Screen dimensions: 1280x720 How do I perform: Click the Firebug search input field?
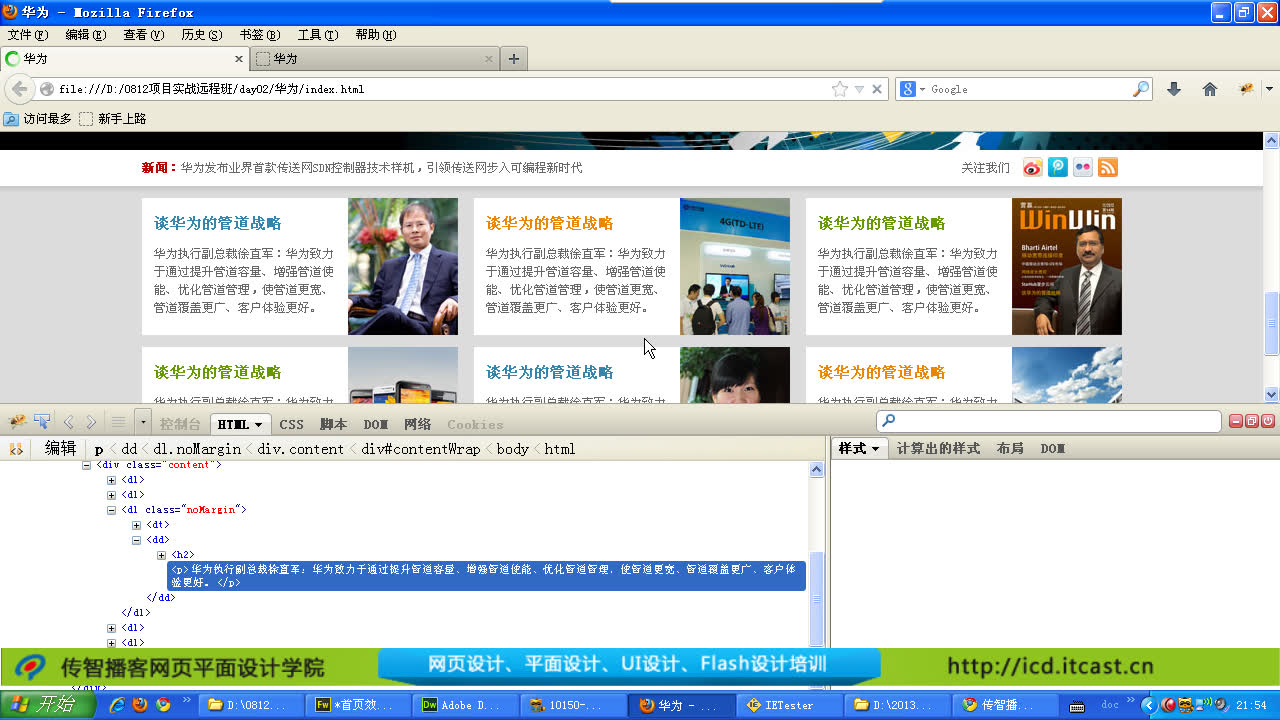(x=1048, y=421)
